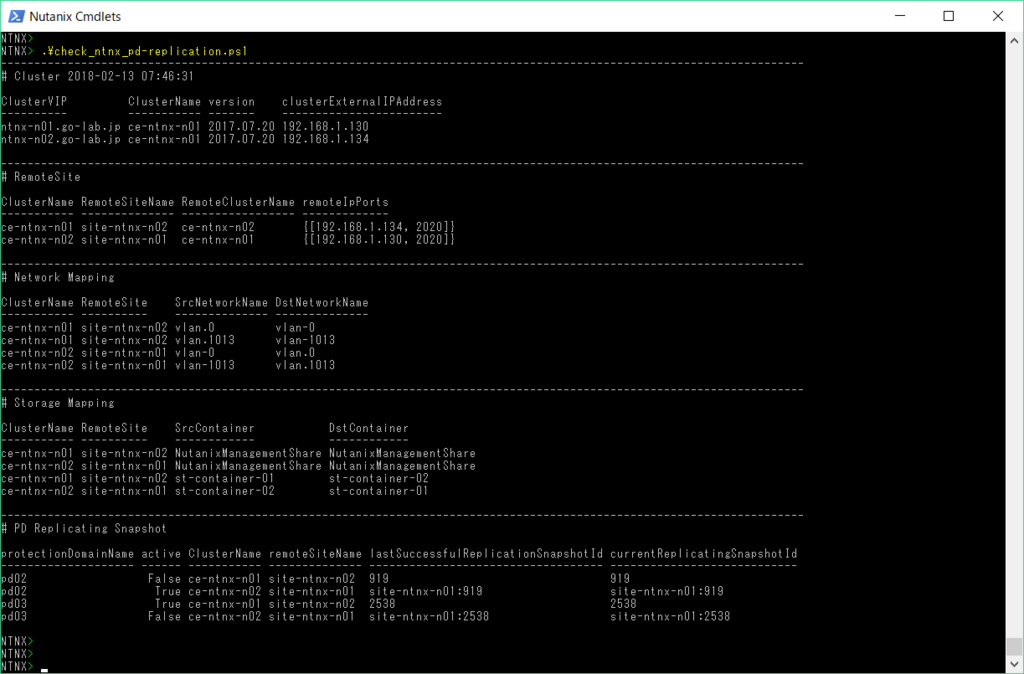Click DstNetworkName value vlan-1013
Viewport: 1024px width, 674px height.
click(305, 340)
